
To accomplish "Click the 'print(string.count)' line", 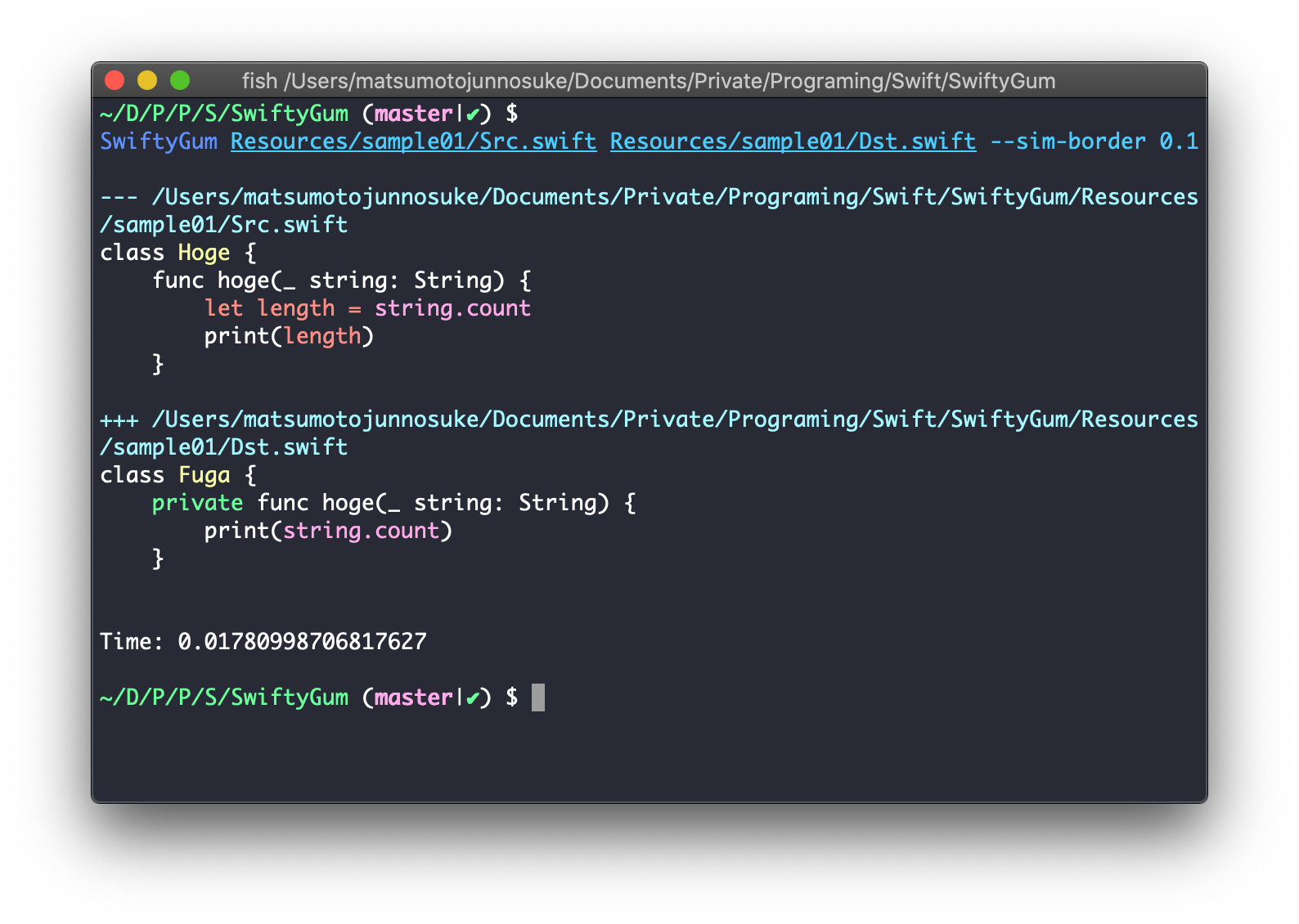I will (x=328, y=531).
